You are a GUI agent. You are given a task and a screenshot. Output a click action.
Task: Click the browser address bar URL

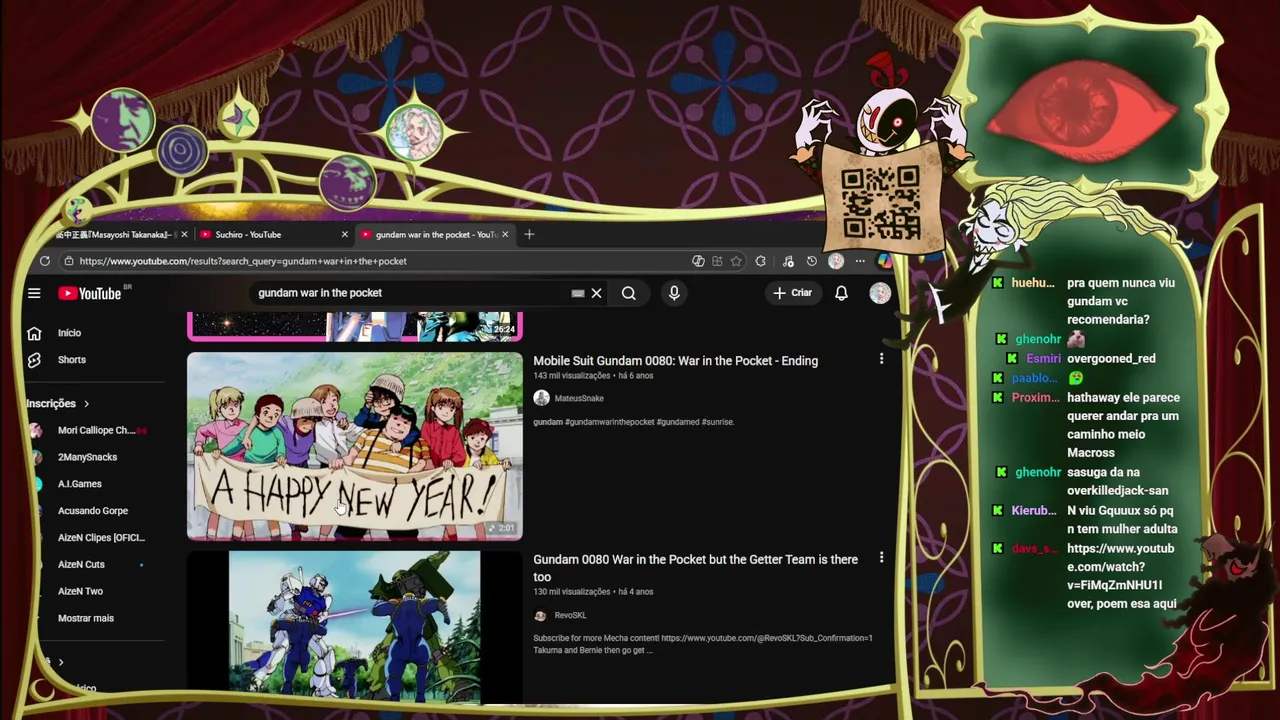point(243,261)
